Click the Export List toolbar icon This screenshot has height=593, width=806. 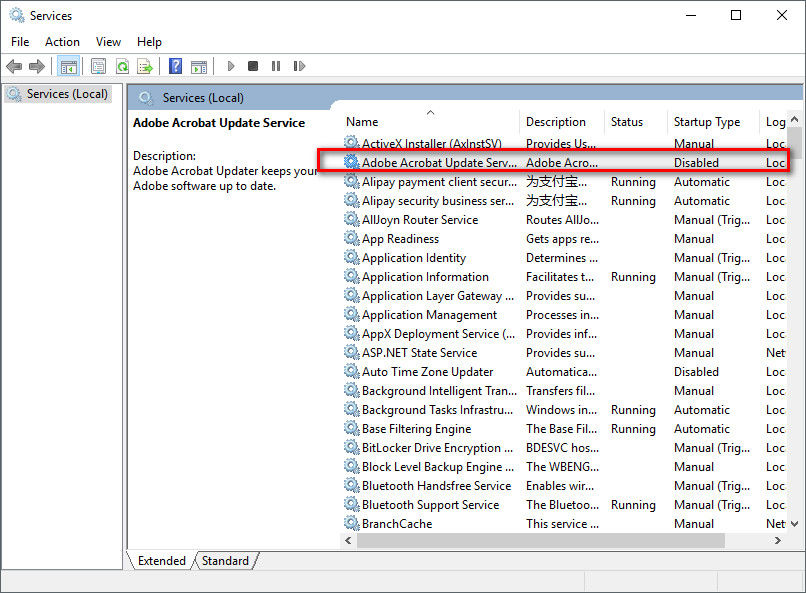click(x=145, y=66)
